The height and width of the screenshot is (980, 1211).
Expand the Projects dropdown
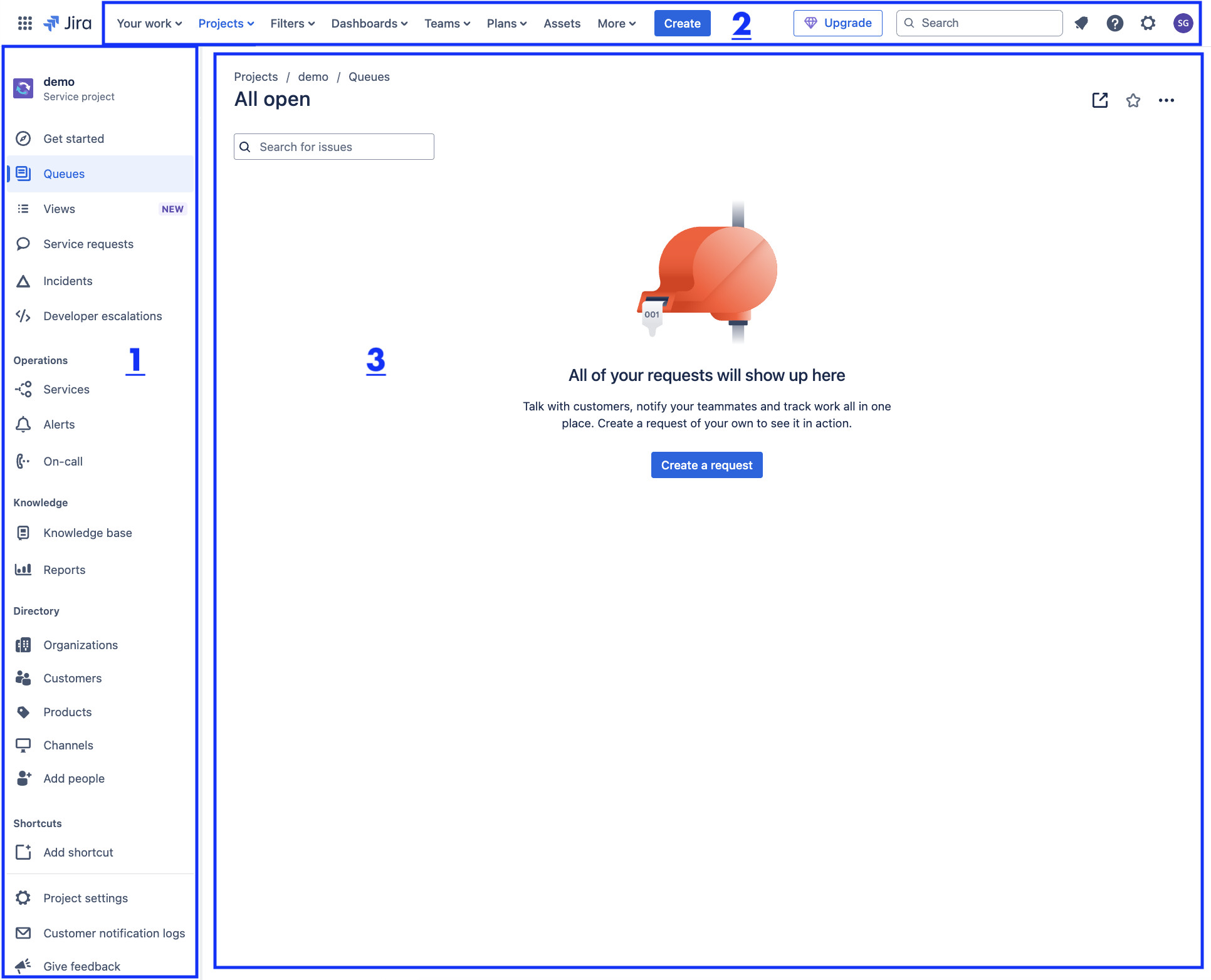[x=226, y=23]
